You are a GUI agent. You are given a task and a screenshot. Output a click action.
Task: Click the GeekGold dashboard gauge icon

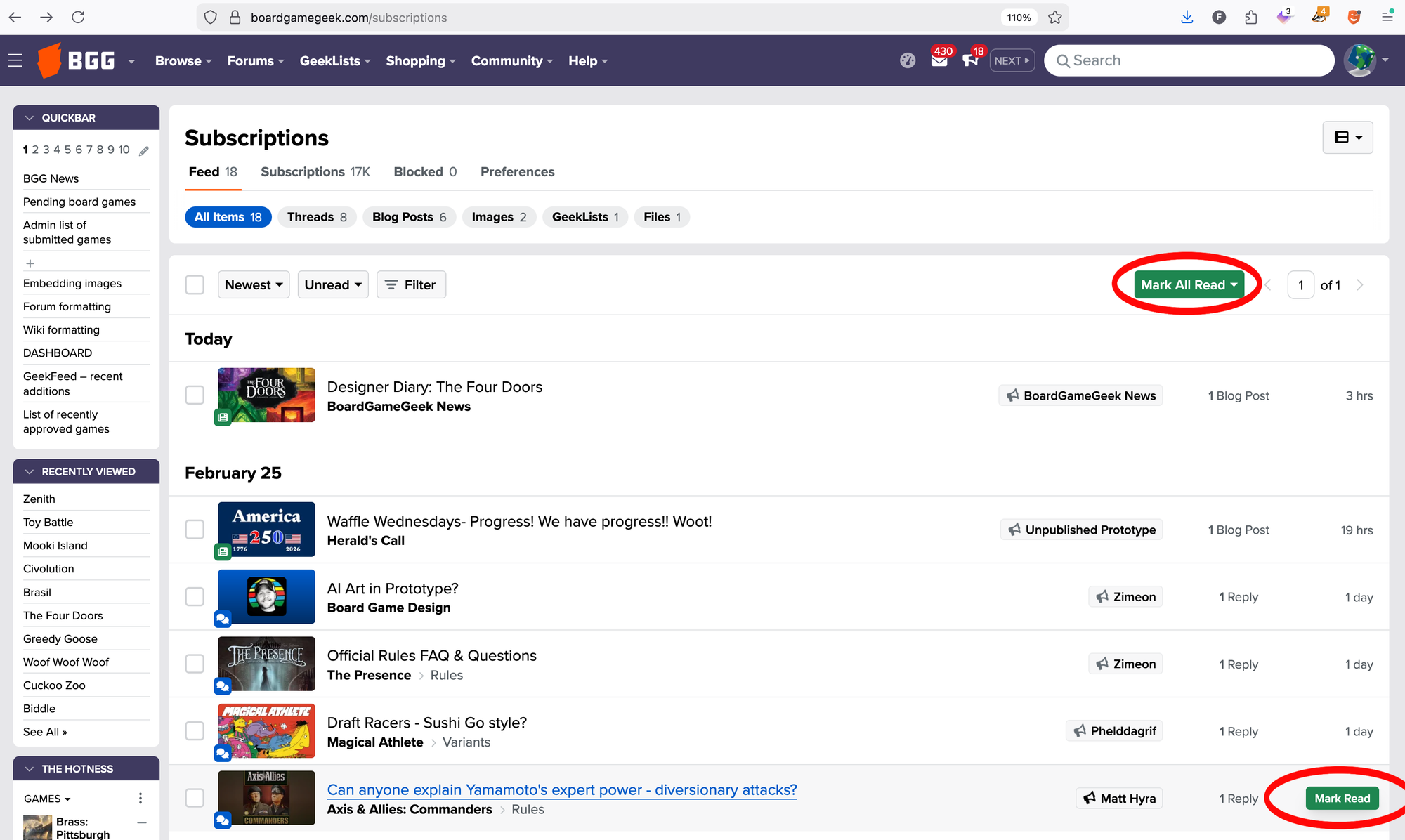907,60
